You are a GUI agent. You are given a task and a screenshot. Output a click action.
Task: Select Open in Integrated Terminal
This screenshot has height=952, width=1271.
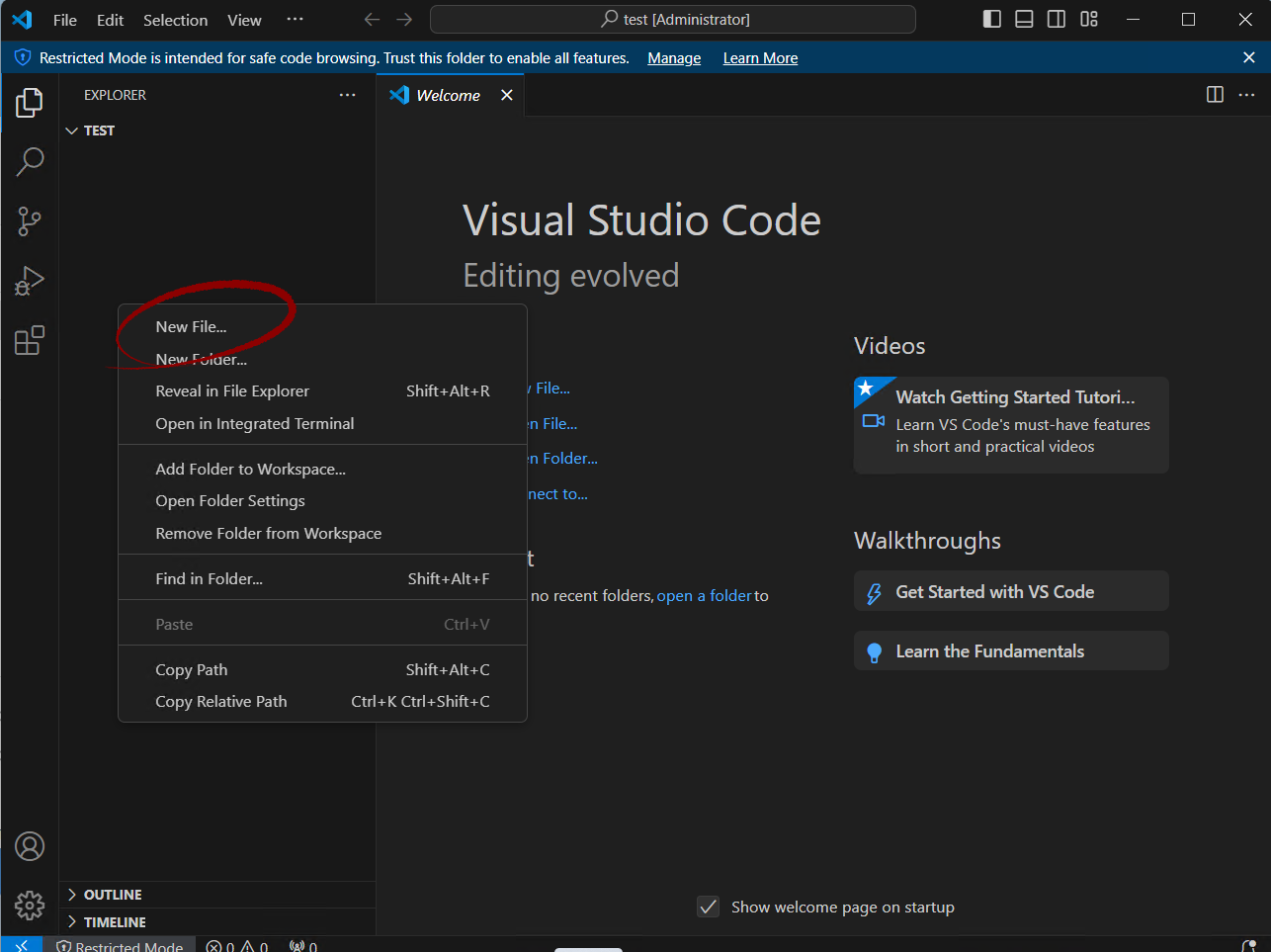pos(322,424)
